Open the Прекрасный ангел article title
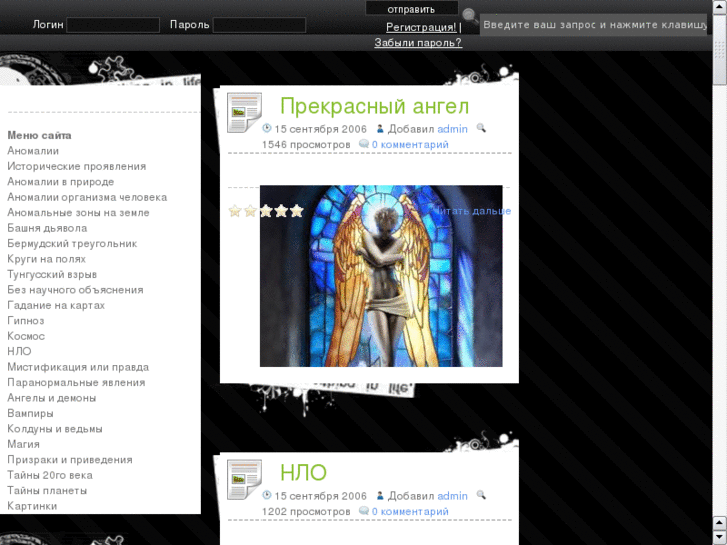Image resolution: width=727 pixels, height=545 pixels. coord(375,106)
